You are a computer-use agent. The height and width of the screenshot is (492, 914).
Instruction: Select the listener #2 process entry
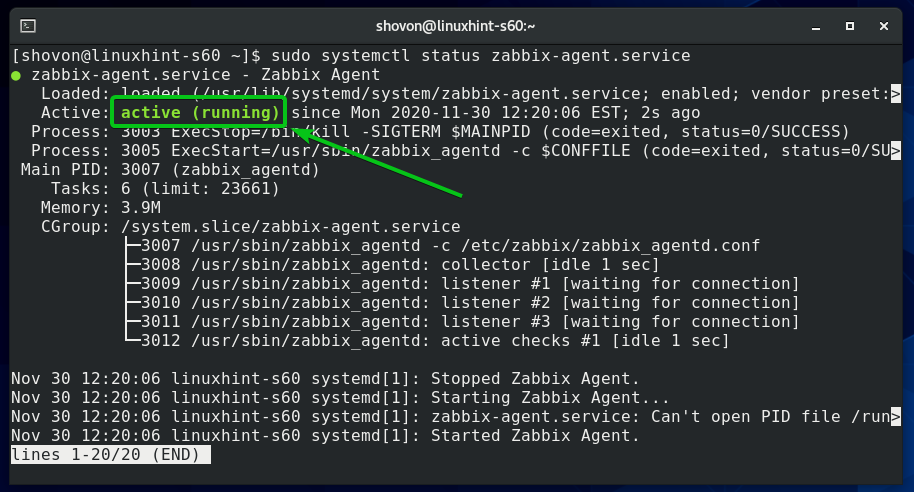pyautogui.click(x=460, y=302)
